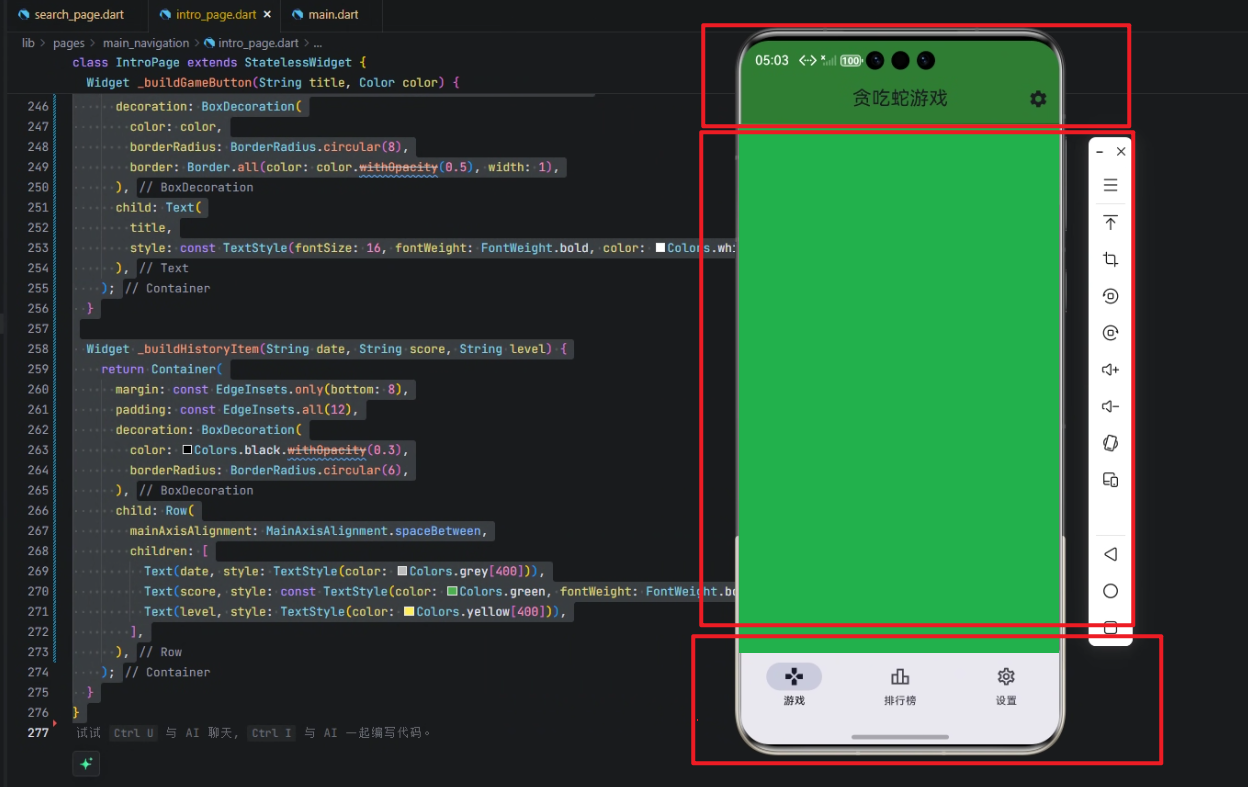Image resolution: width=1248 pixels, height=787 pixels.
Task: Click the withOpacity call on line 263
Action: click(x=326, y=450)
